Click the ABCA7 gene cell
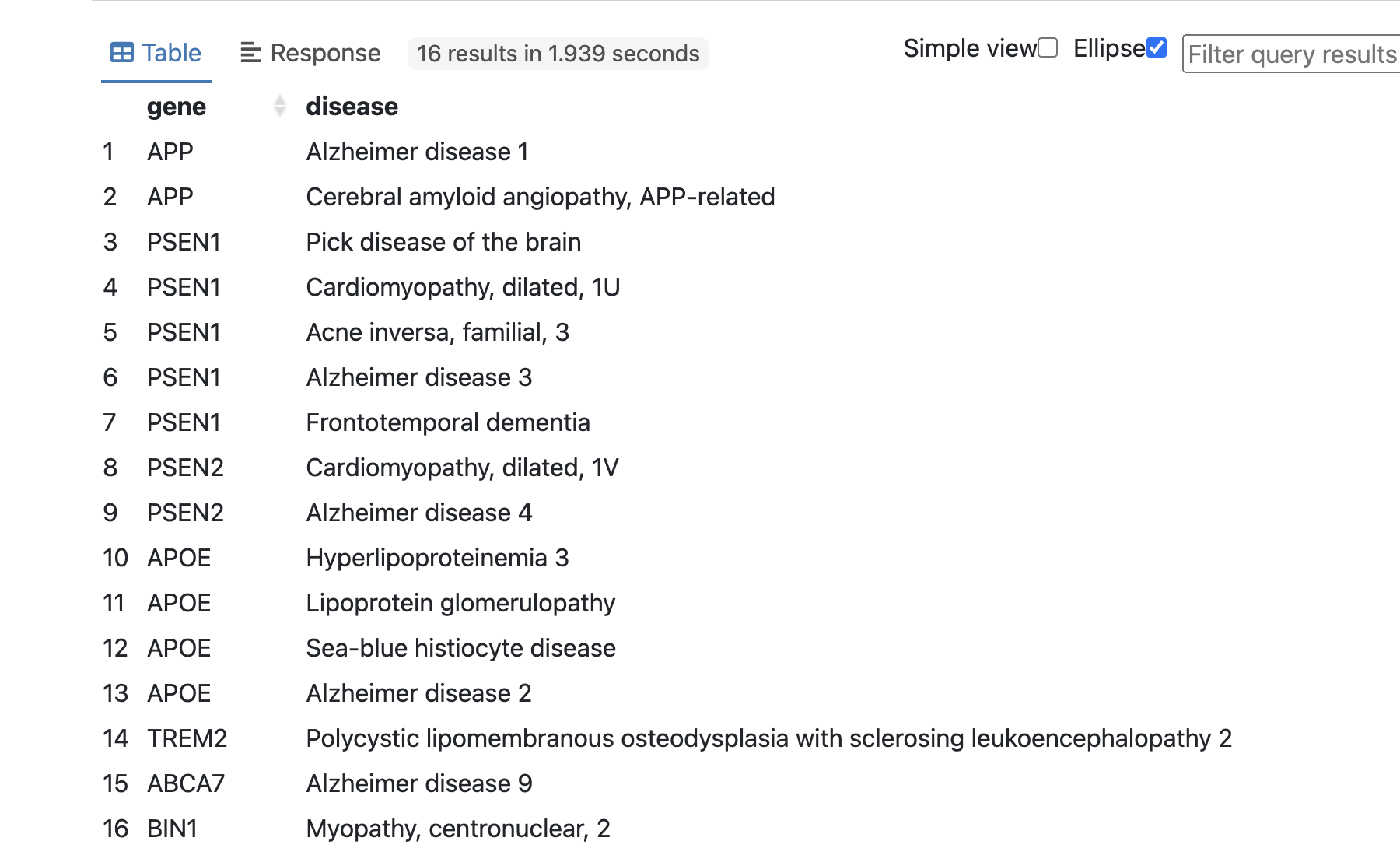1400x862 pixels. click(x=186, y=783)
